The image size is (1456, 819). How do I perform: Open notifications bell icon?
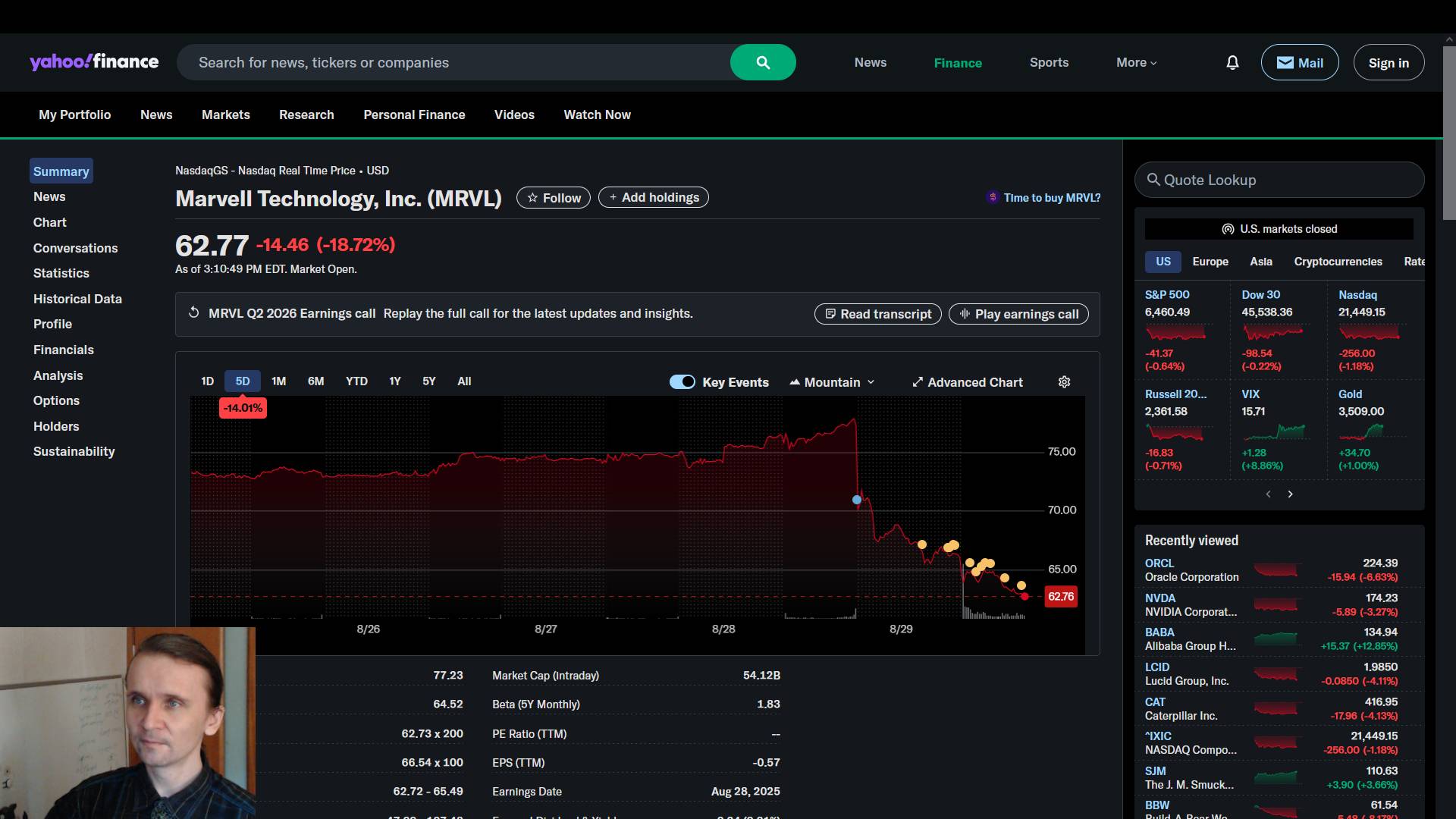point(1232,62)
